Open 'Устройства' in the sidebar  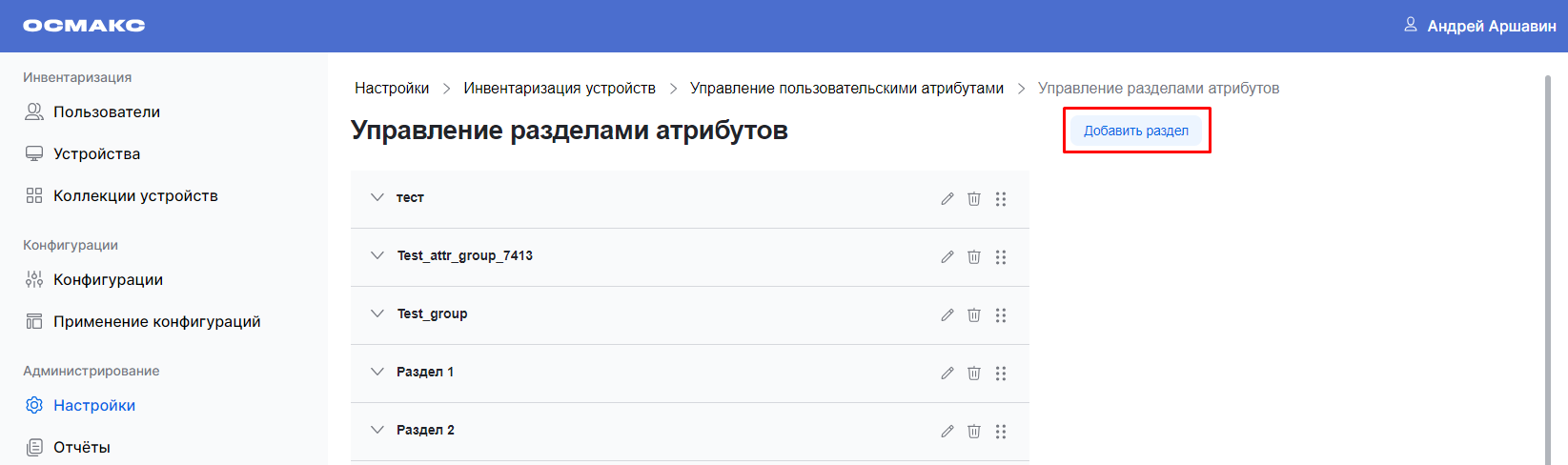pos(96,153)
